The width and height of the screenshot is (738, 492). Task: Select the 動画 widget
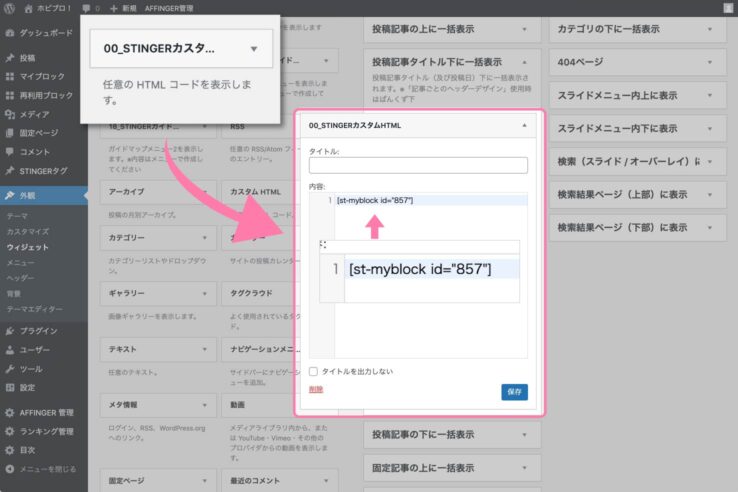[x=238, y=405]
